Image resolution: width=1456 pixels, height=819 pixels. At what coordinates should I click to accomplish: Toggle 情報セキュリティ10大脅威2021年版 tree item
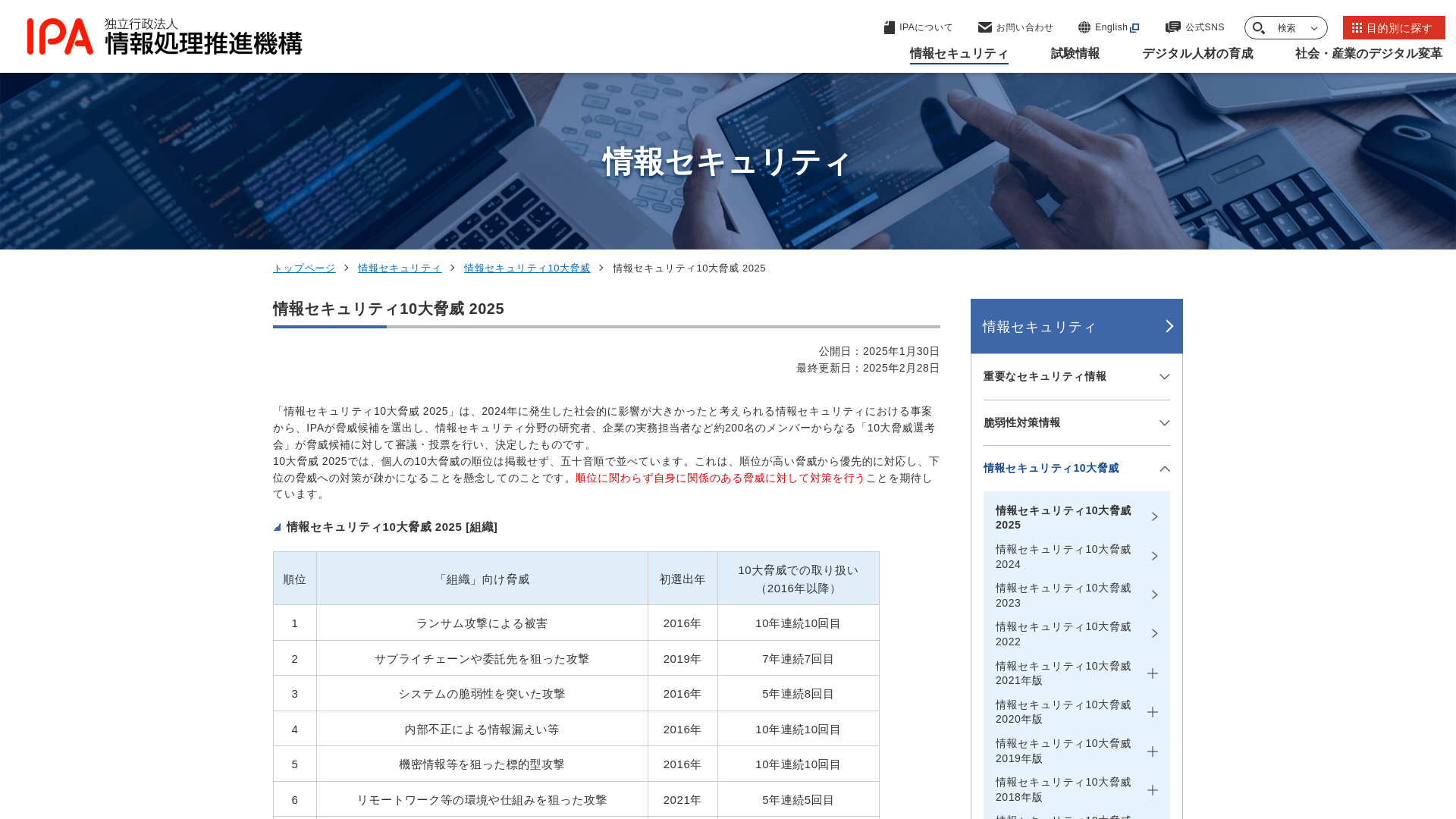pyautogui.click(x=1152, y=673)
